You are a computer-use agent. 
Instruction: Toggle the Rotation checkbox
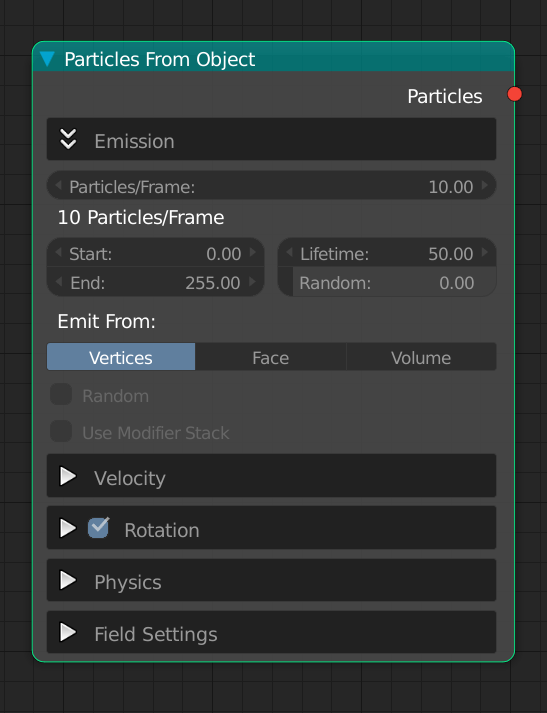(x=98, y=528)
